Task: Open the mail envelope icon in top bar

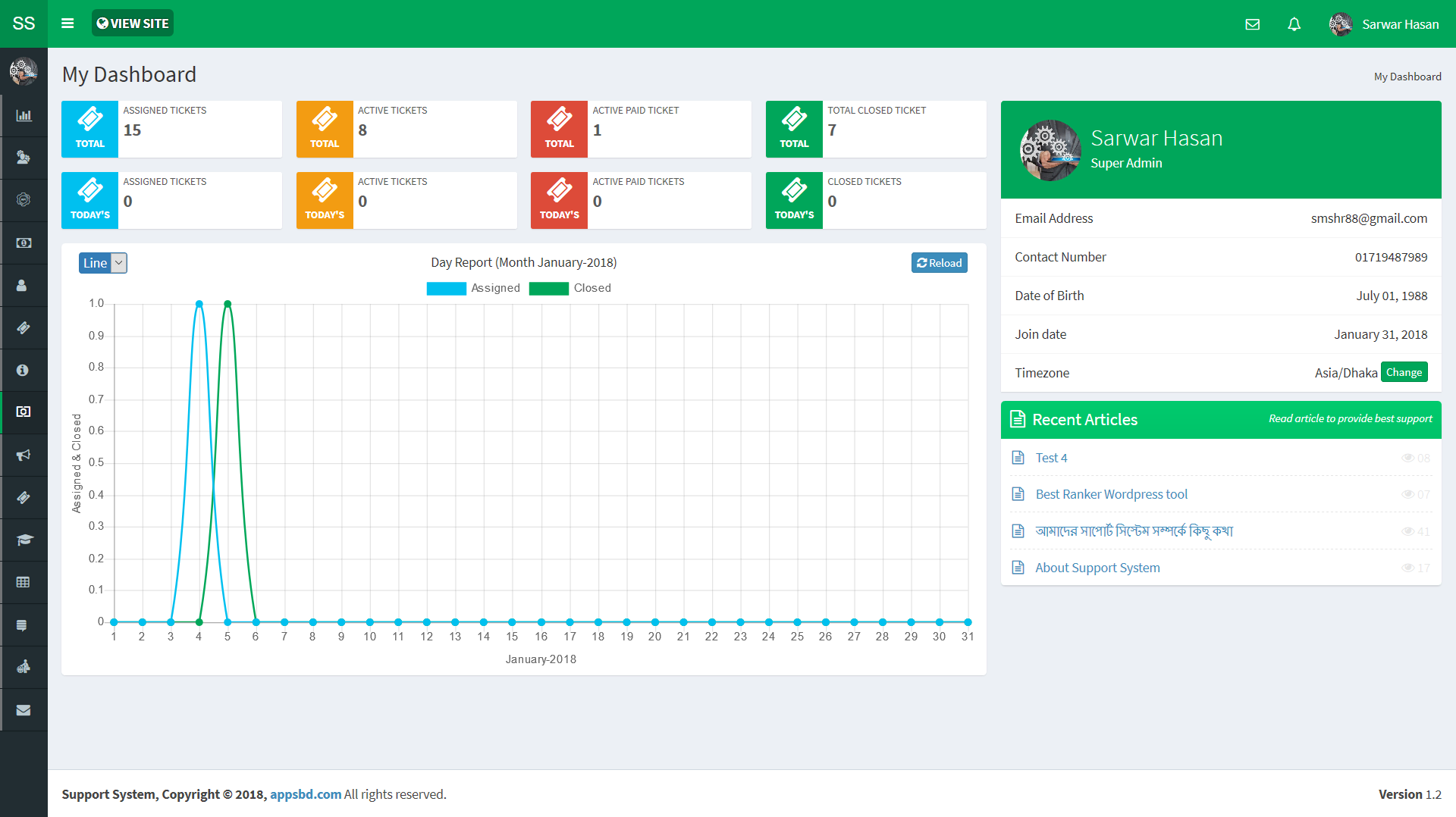Action: 1252,24
